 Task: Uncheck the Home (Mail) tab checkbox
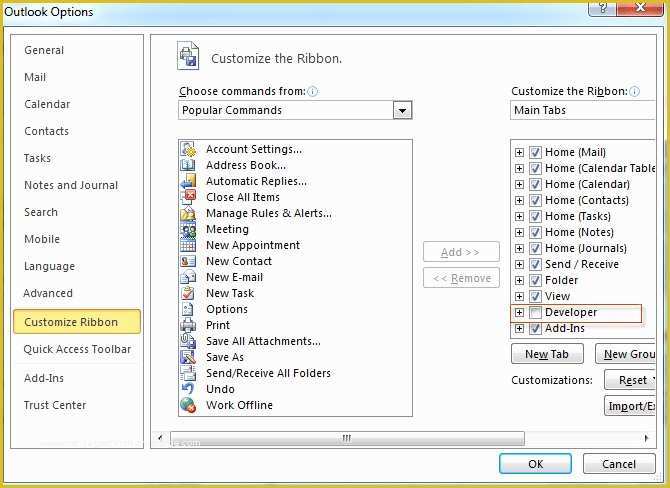[x=535, y=152]
